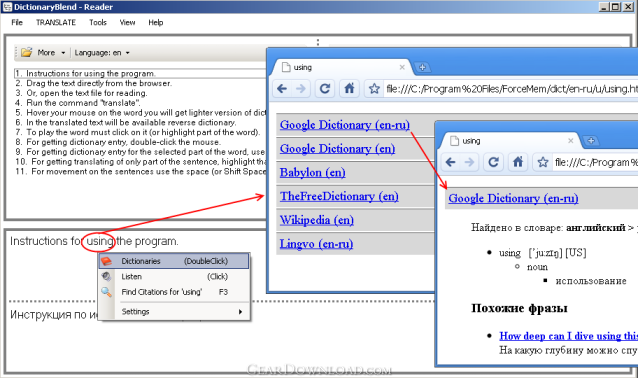This screenshot has width=638, height=378.
Task: Open the View menu
Action: tap(127, 22)
